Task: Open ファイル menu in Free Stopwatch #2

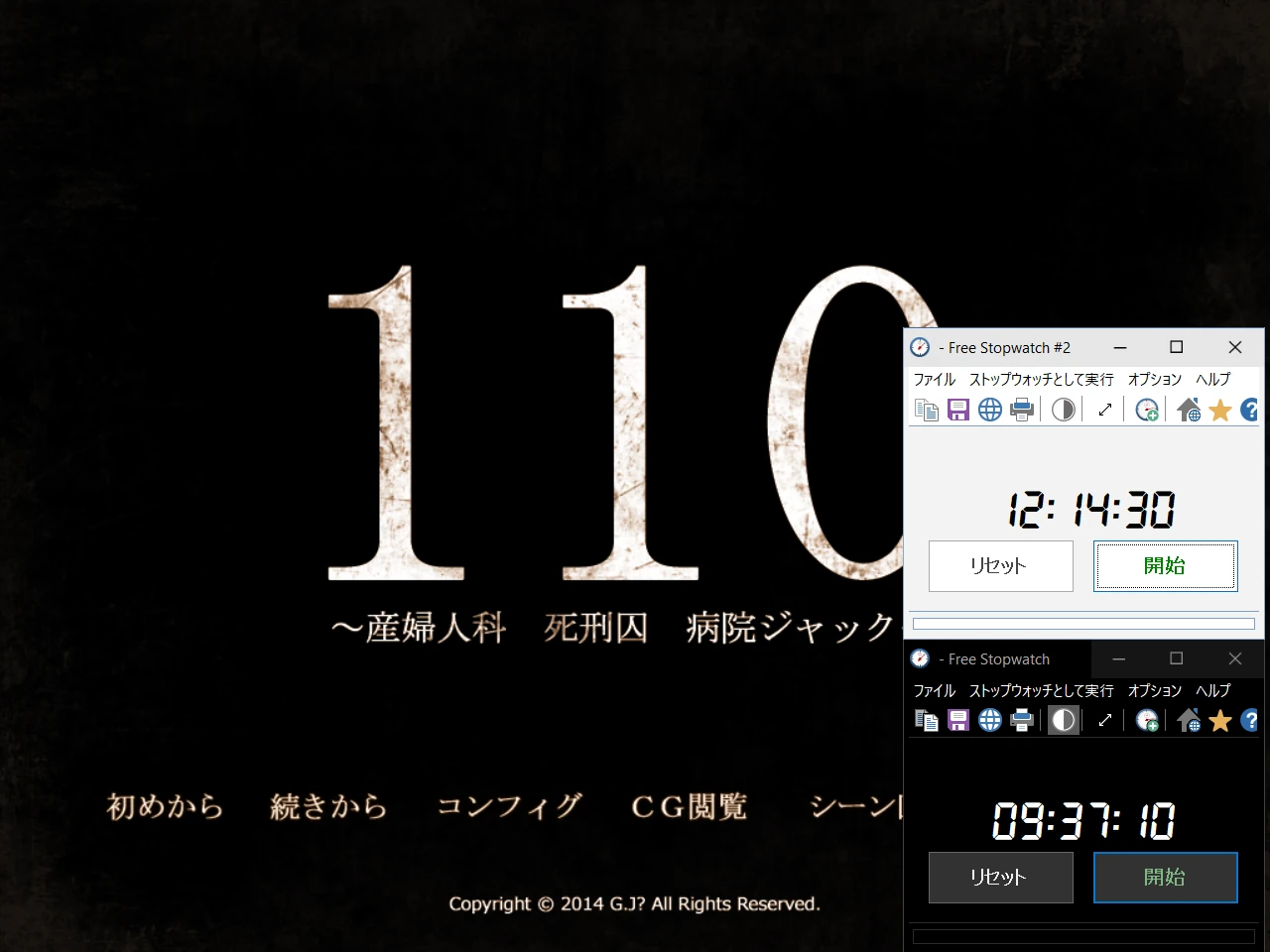Action: [x=934, y=380]
